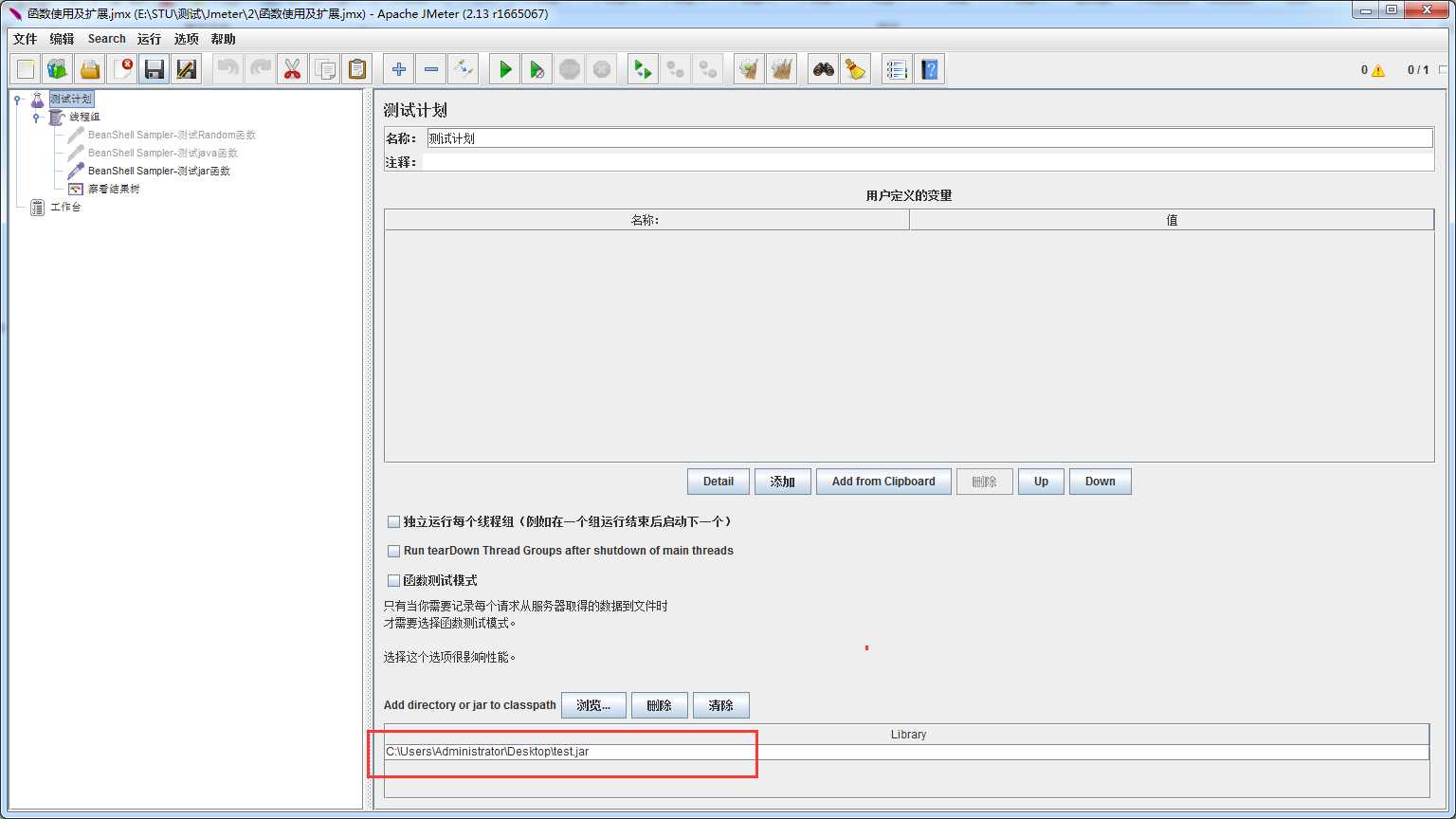Select the 工作台 tree node
This screenshot has height=819, width=1456.
65,208
